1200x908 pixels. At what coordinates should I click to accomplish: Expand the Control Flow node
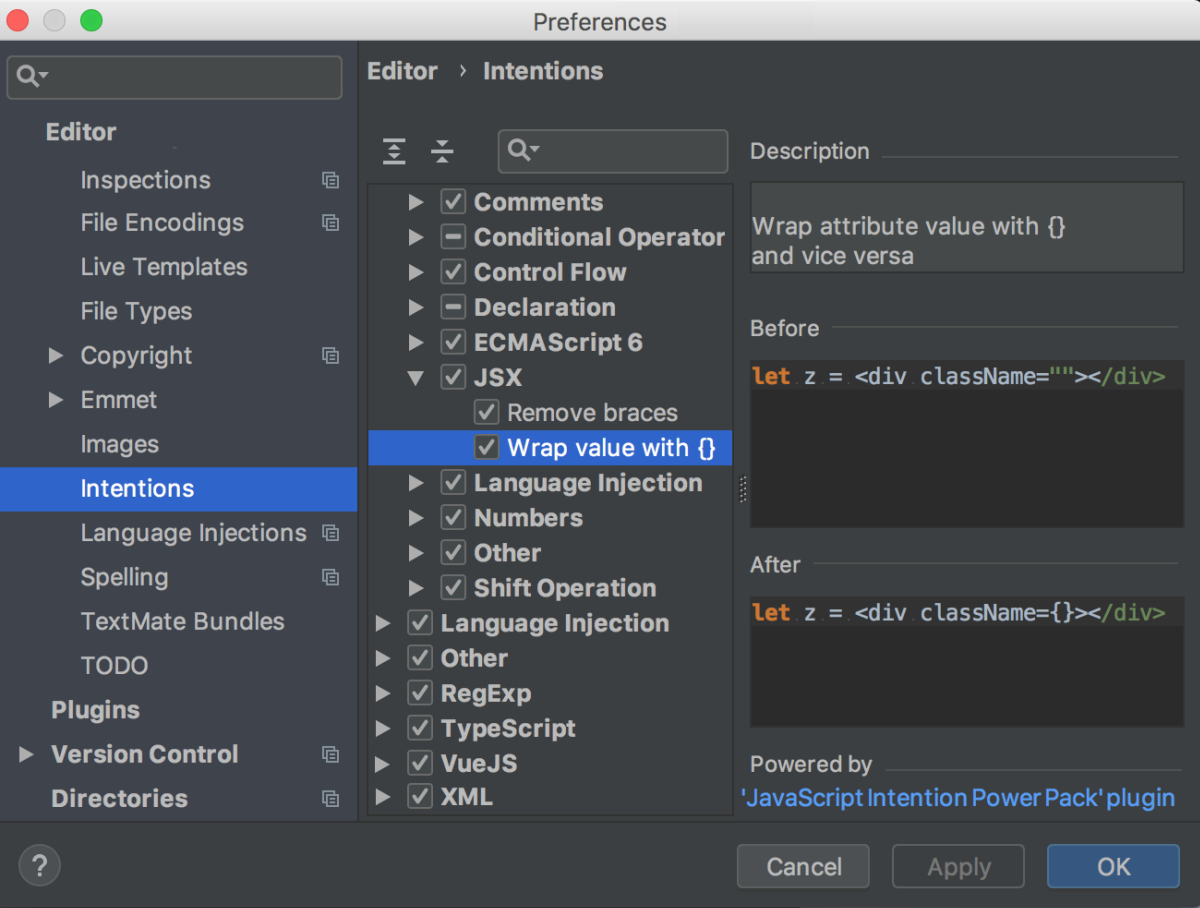416,272
